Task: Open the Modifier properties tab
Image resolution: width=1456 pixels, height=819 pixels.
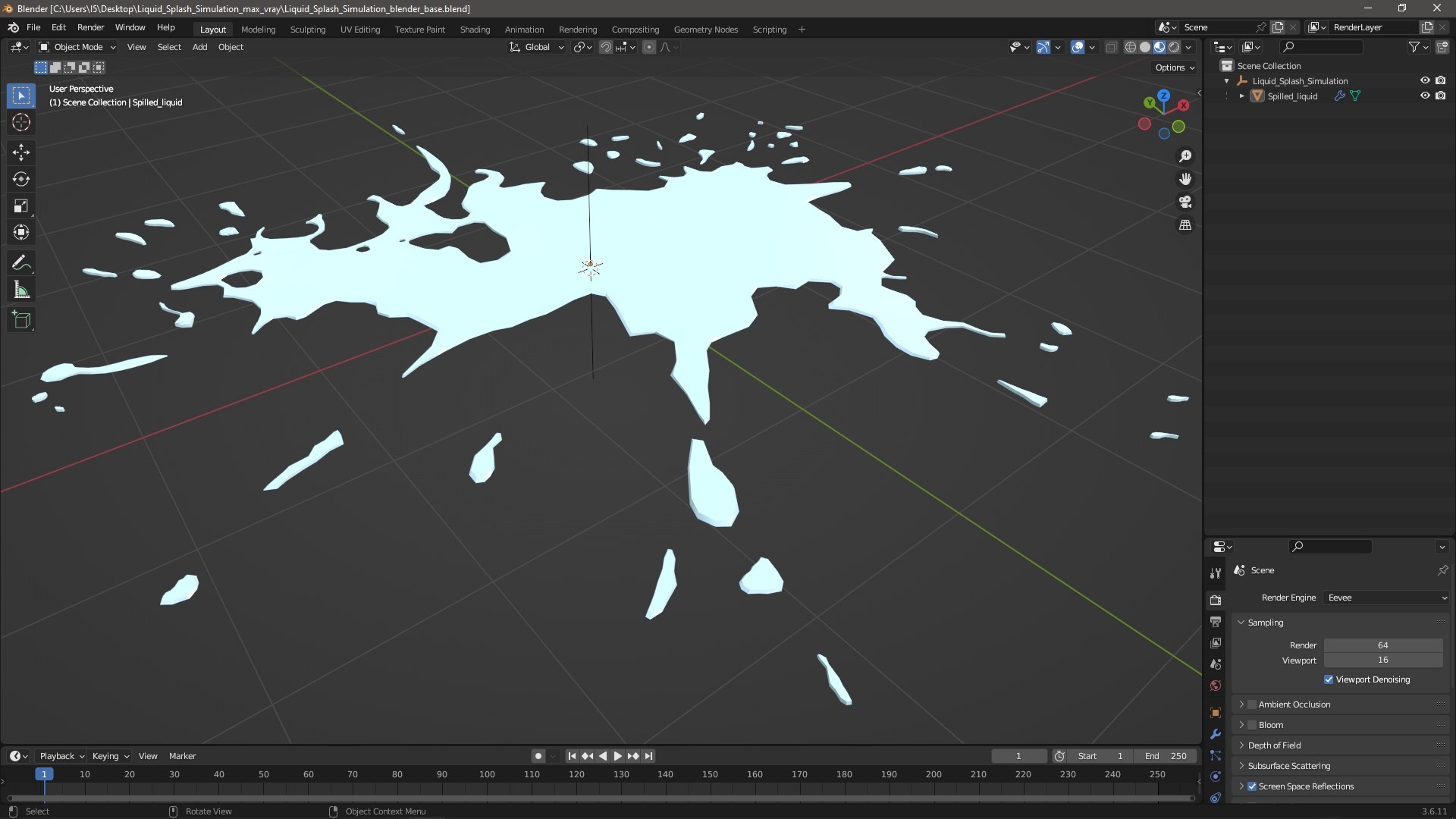Action: click(x=1216, y=734)
